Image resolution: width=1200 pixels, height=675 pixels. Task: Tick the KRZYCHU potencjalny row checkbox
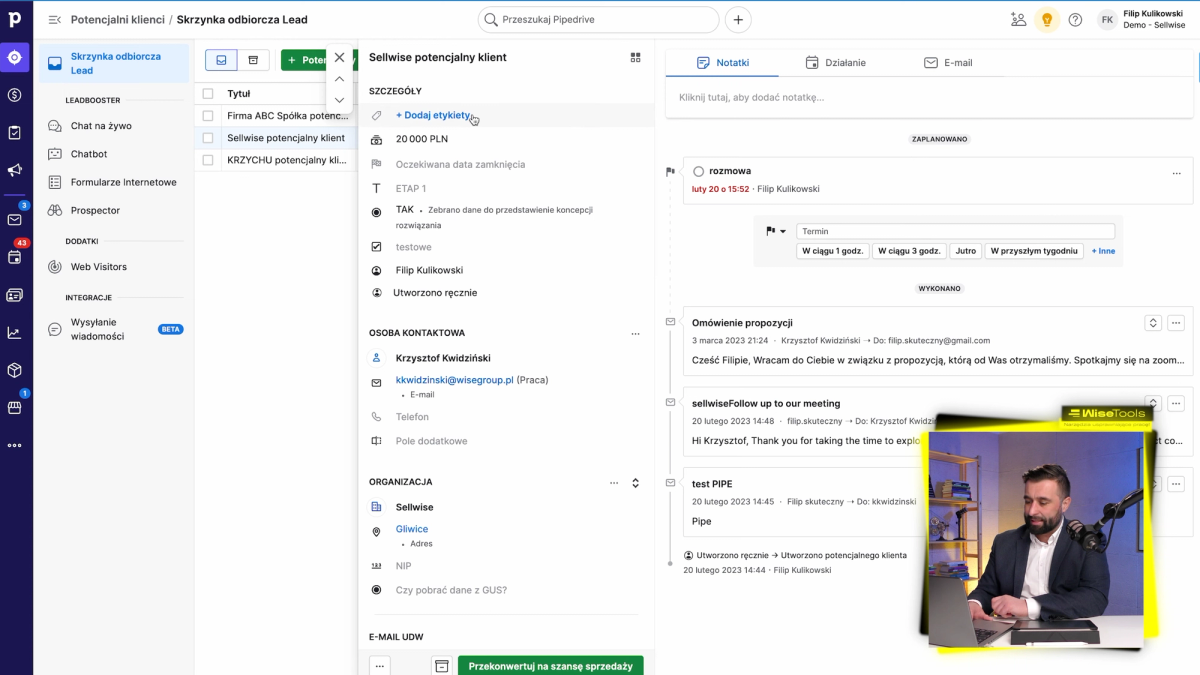click(x=208, y=160)
